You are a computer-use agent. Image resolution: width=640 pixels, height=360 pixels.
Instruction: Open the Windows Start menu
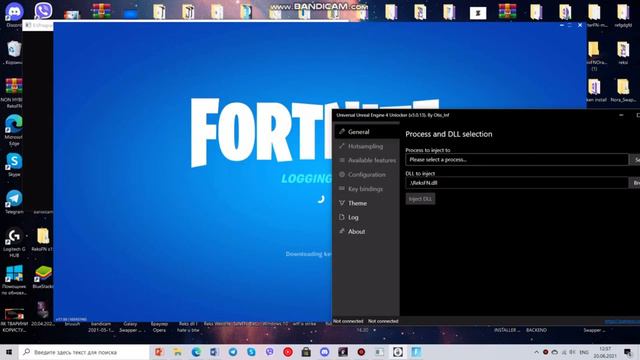pyautogui.click(x=9, y=352)
